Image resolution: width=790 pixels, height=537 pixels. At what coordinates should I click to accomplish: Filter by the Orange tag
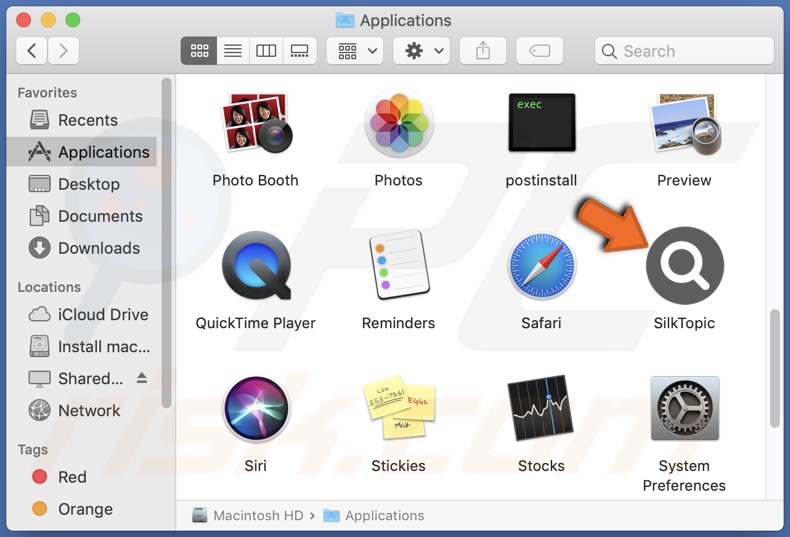[x=83, y=509]
